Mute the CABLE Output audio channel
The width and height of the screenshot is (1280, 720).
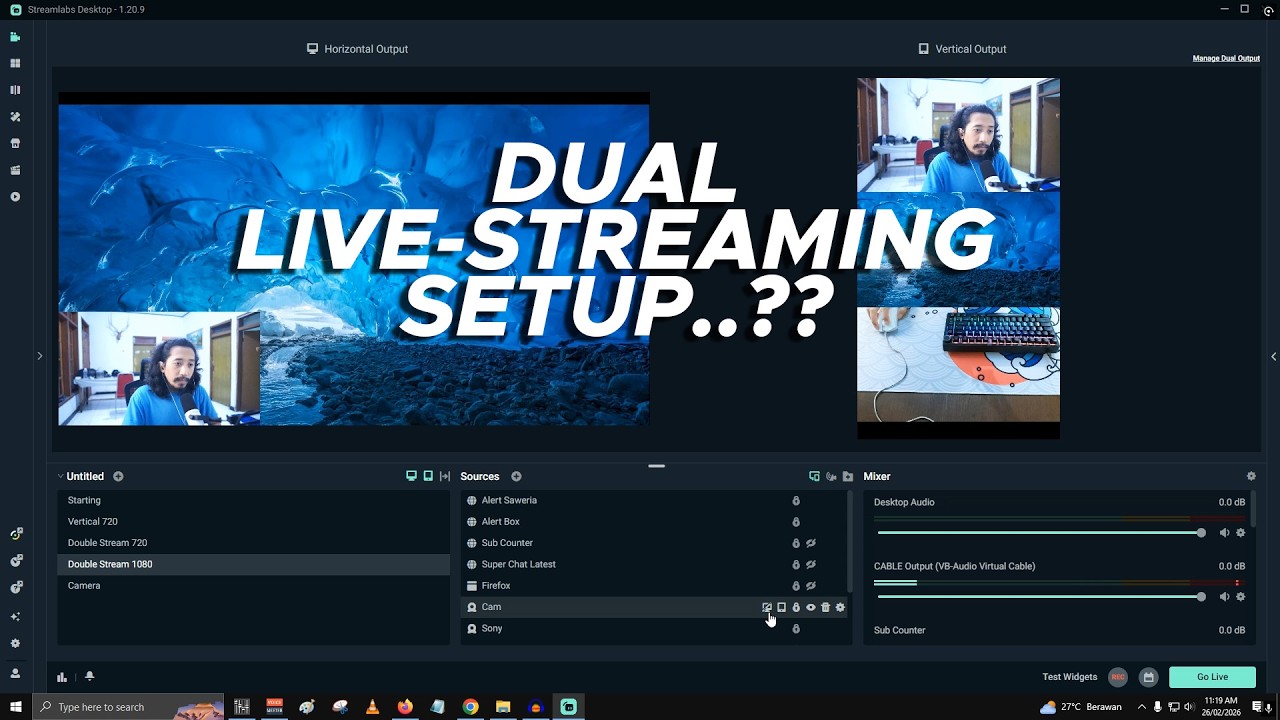pyautogui.click(x=1224, y=597)
